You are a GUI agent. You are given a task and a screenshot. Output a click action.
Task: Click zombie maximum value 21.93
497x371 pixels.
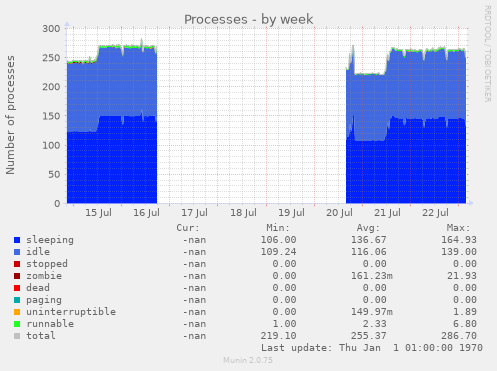tap(462, 276)
